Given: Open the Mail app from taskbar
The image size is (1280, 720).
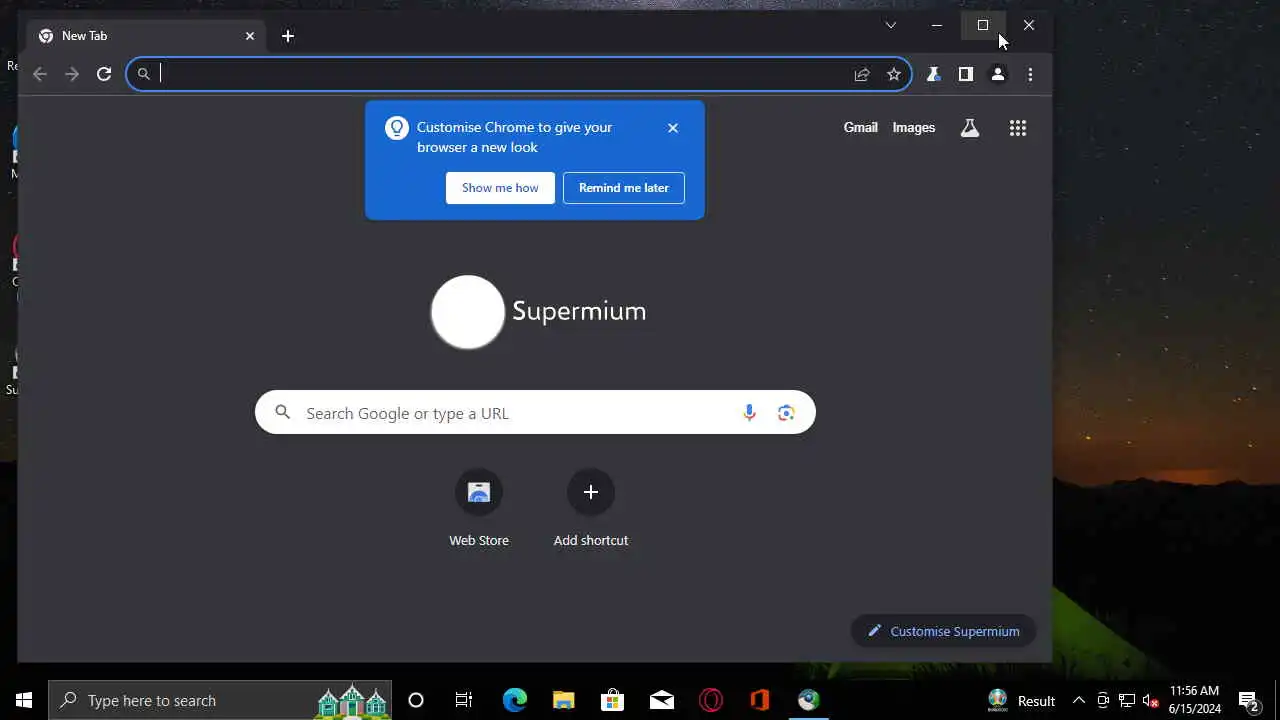Looking at the screenshot, I should [x=662, y=700].
